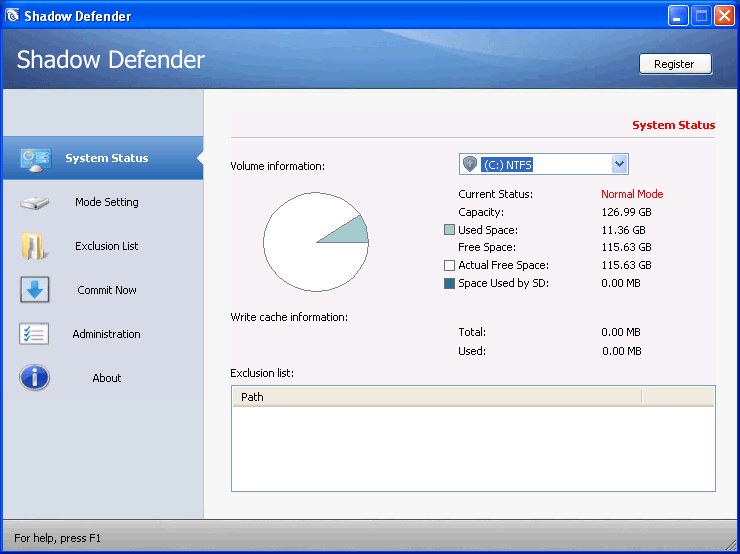Click the Normal Mode status text
The image size is (740, 554).
pyautogui.click(x=632, y=194)
